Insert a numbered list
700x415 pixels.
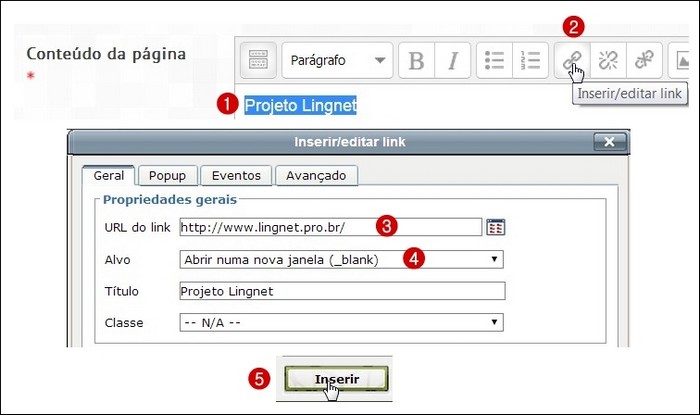point(530,60)
